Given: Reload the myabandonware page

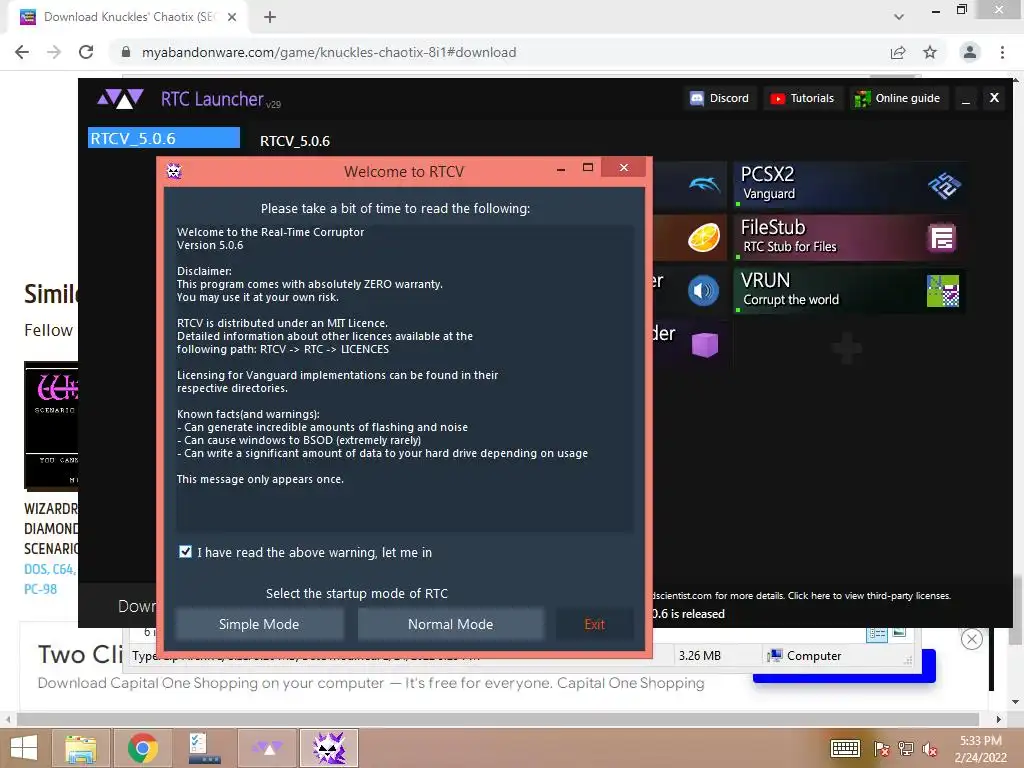Looking at the screenshot, I should coord(86,52).
